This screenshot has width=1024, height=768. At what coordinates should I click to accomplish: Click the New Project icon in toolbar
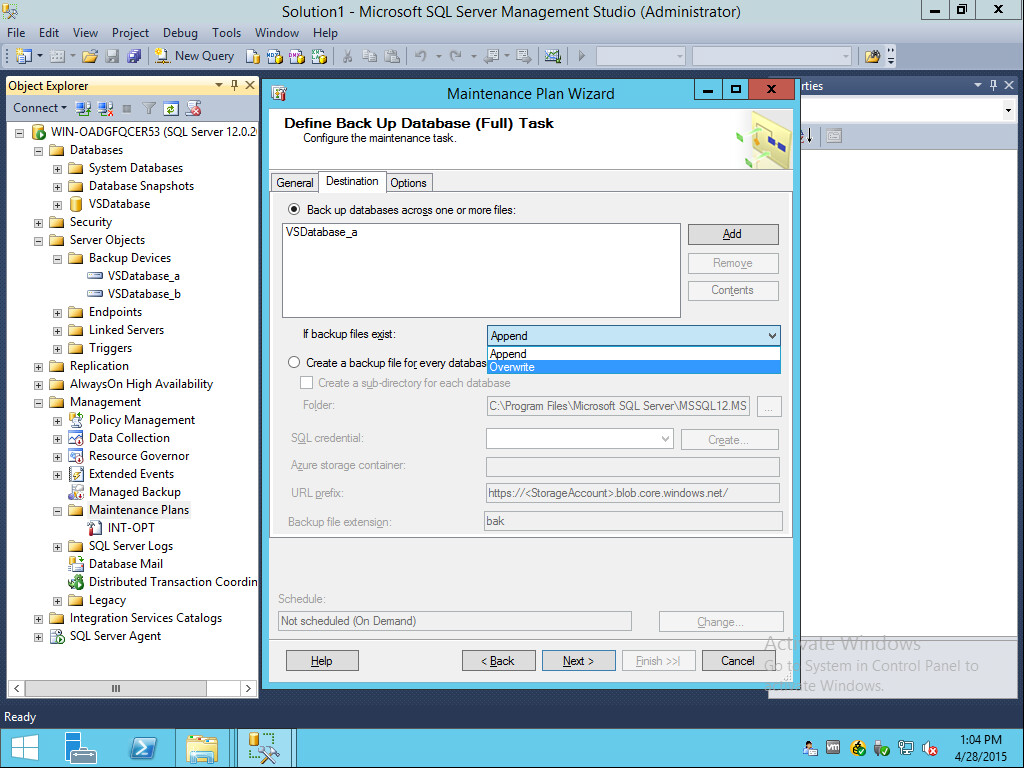pyautogui.click(x=24, y=56)
